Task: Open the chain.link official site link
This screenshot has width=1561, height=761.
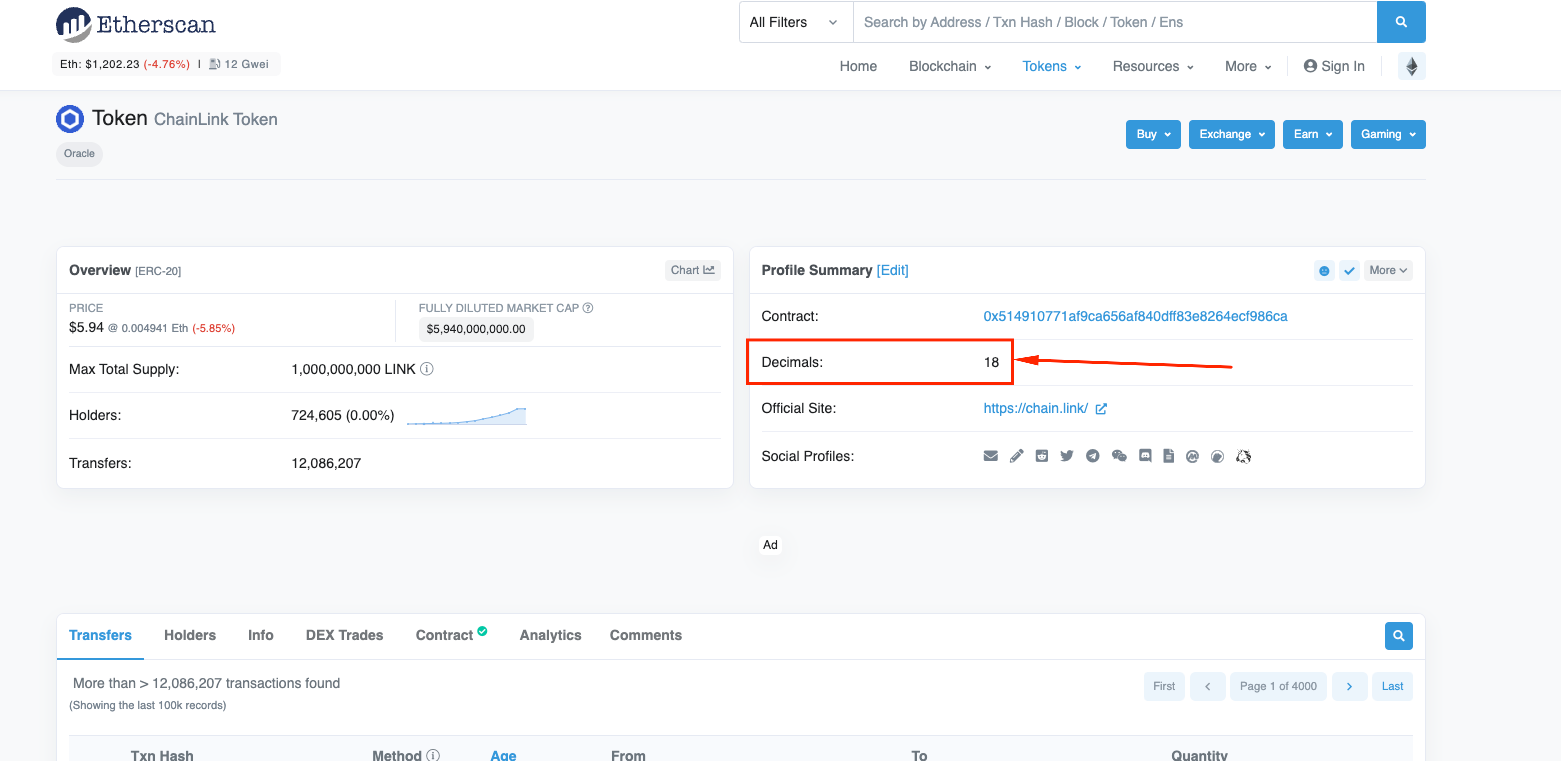Action: click(1035, 408)
